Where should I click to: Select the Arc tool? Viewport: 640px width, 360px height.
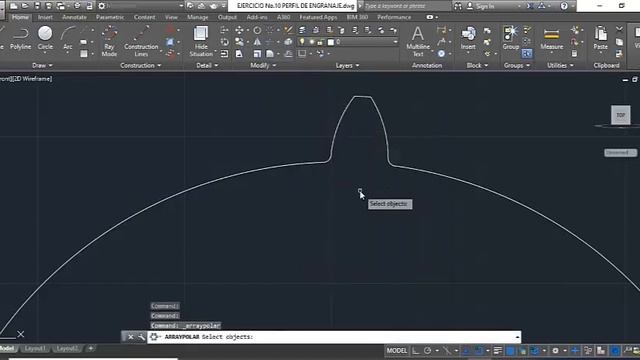point(68,38)
